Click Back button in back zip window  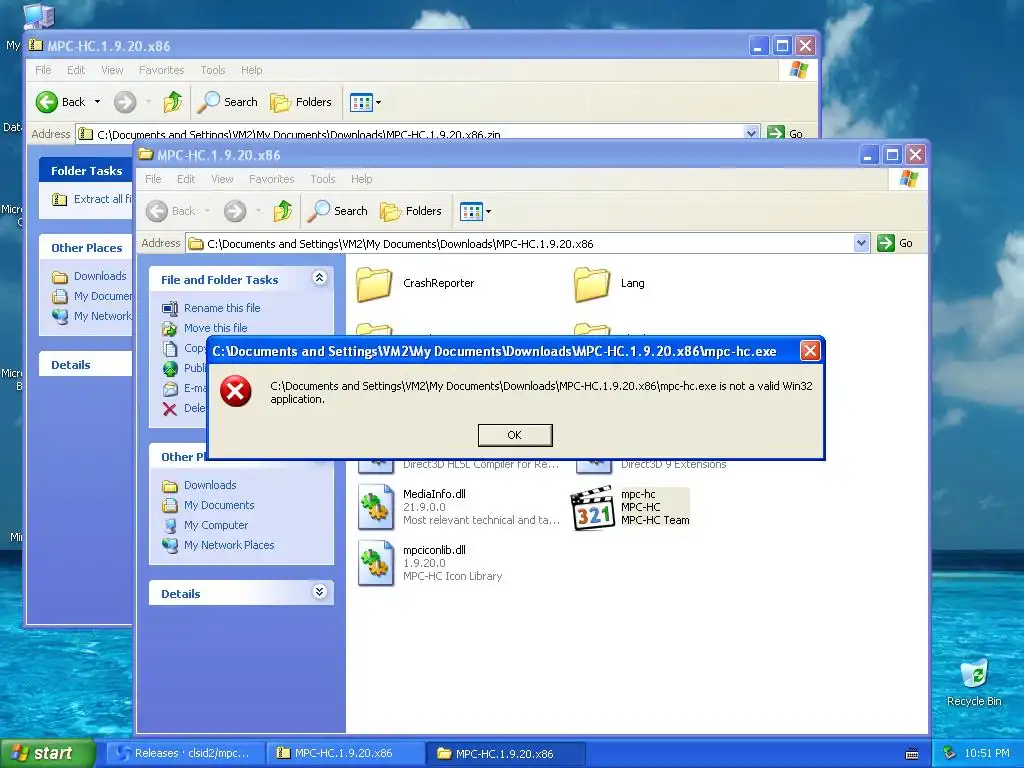(x=61, y=102)
